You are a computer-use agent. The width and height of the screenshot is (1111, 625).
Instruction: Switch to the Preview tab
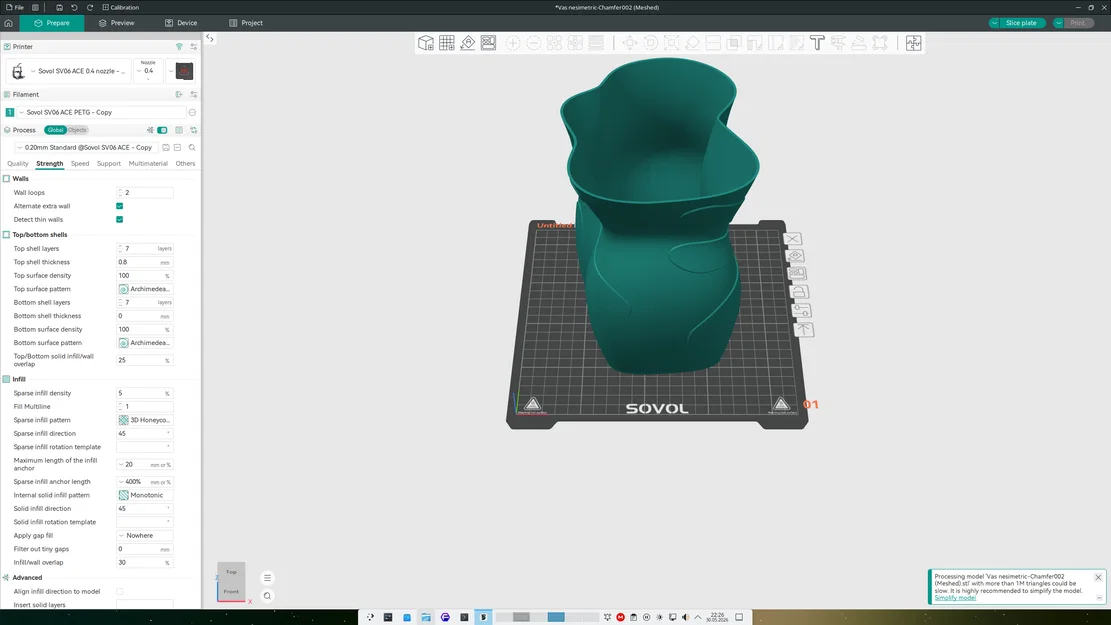[116, 23]
